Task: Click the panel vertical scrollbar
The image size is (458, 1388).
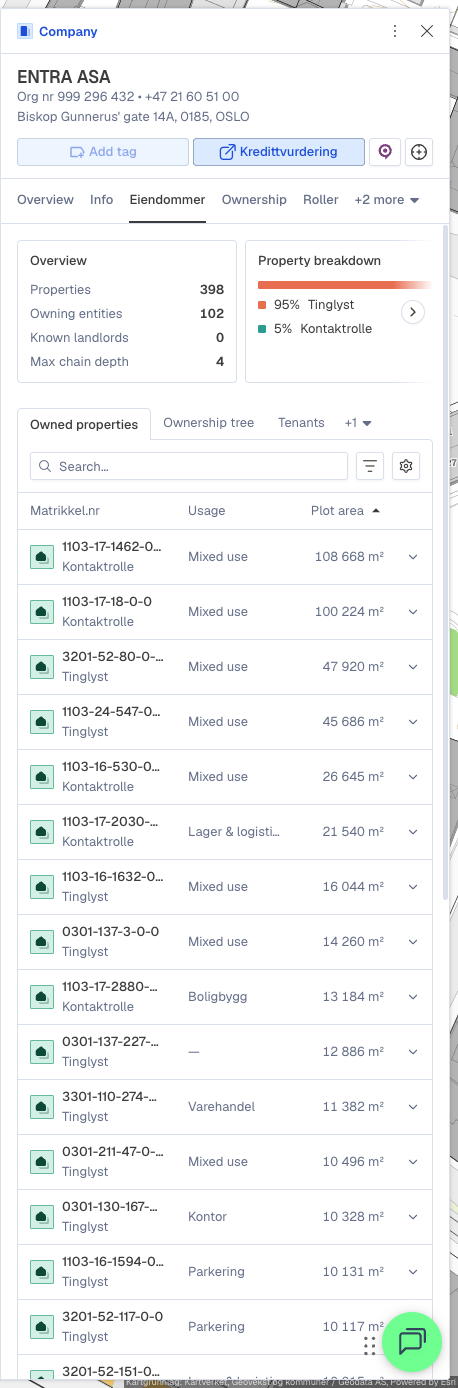Action: pyautogui.click(x=446, y=560)
